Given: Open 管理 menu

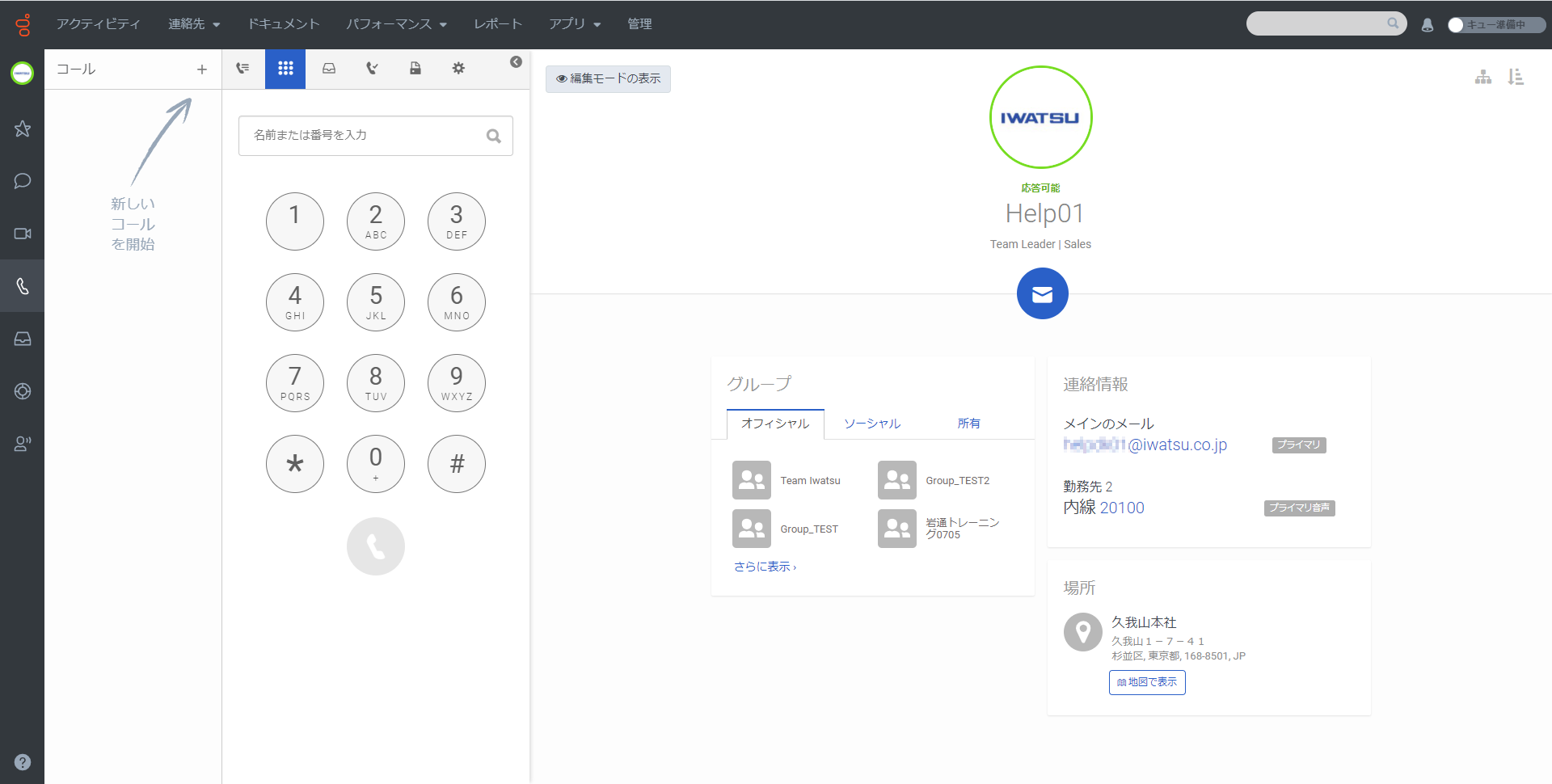Looking at the screenshot, I should pyautogui.click(x=639, y=24).
